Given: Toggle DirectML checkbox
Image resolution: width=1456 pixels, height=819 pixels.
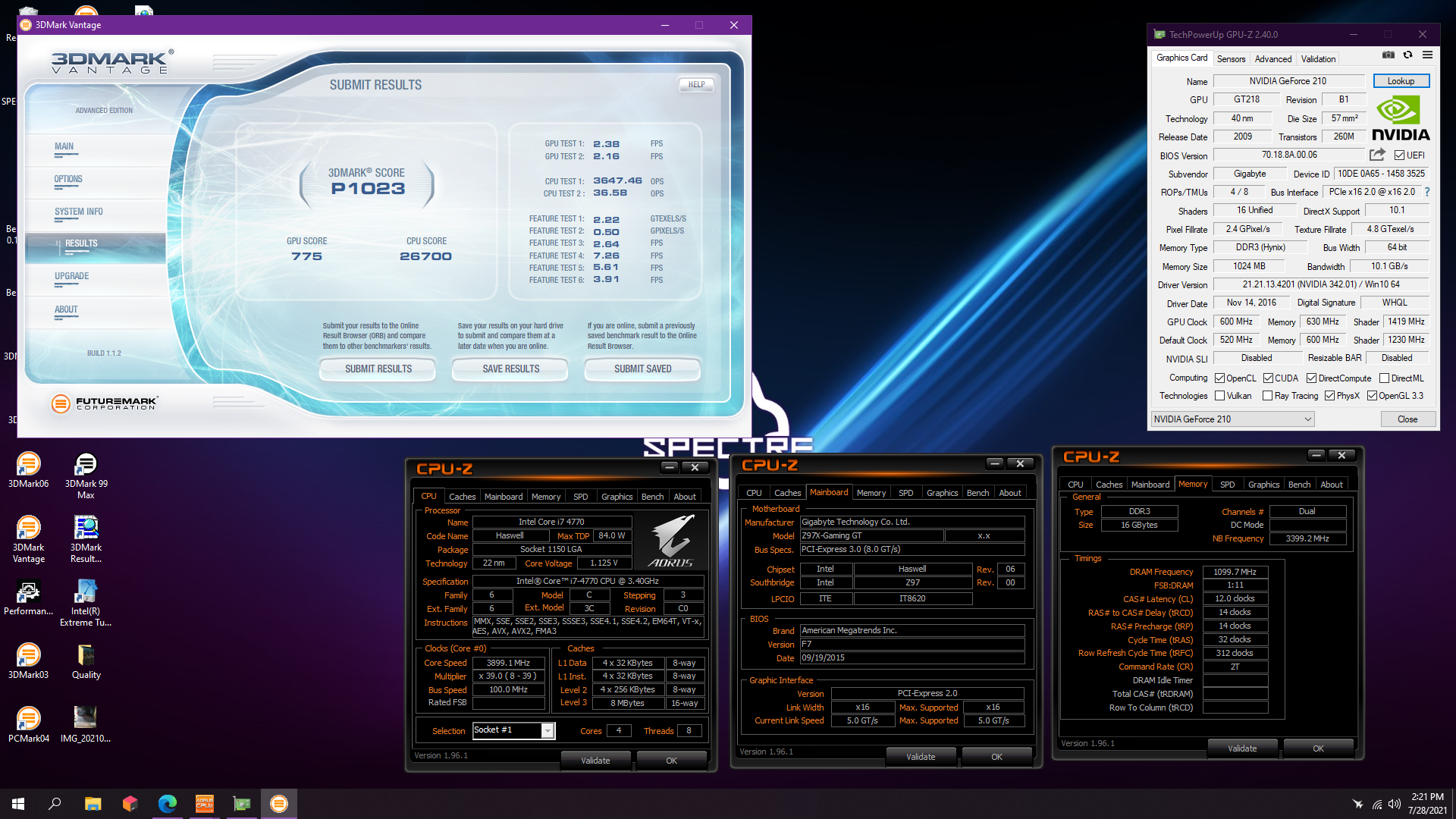Looking at the screenshot, I should (1384, 378).
